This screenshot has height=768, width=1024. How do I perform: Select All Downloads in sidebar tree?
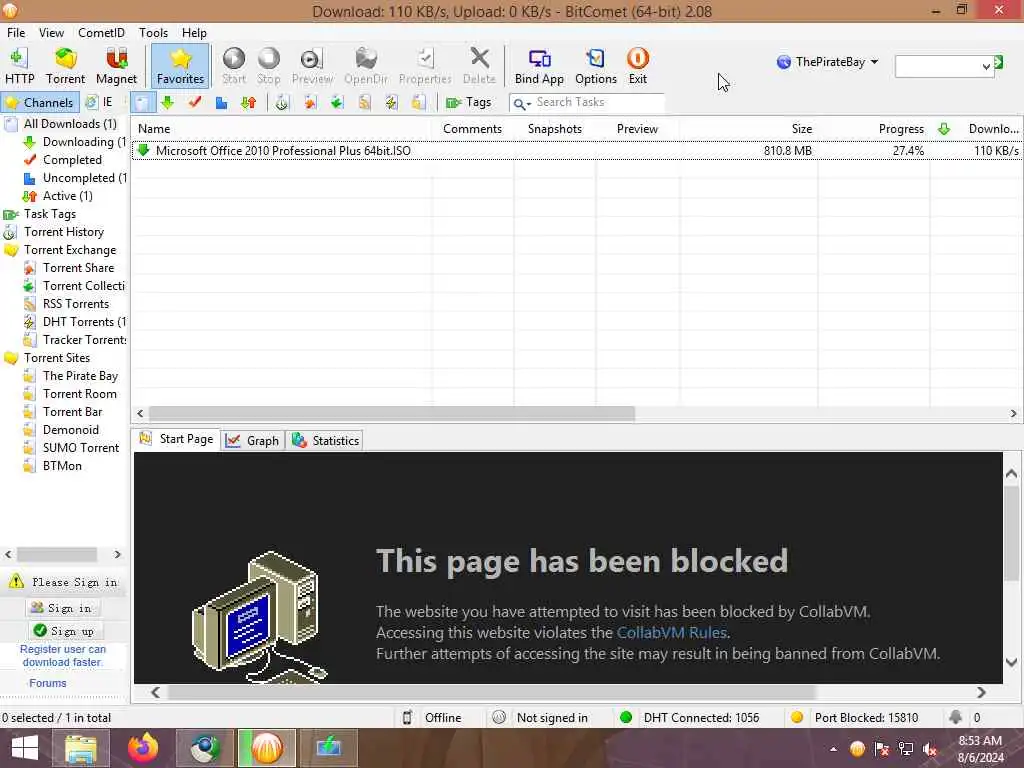(70, 124)
